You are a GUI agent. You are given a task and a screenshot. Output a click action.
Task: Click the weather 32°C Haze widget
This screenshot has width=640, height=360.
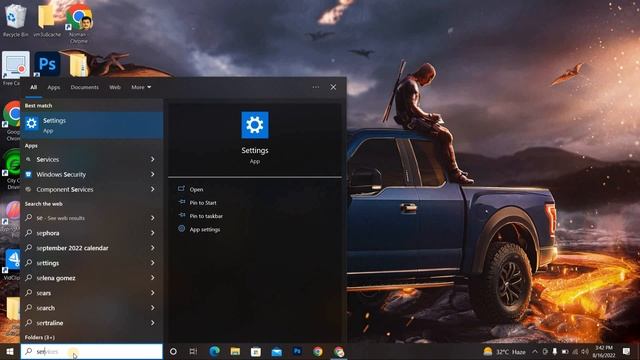click(x=504, y=351)
